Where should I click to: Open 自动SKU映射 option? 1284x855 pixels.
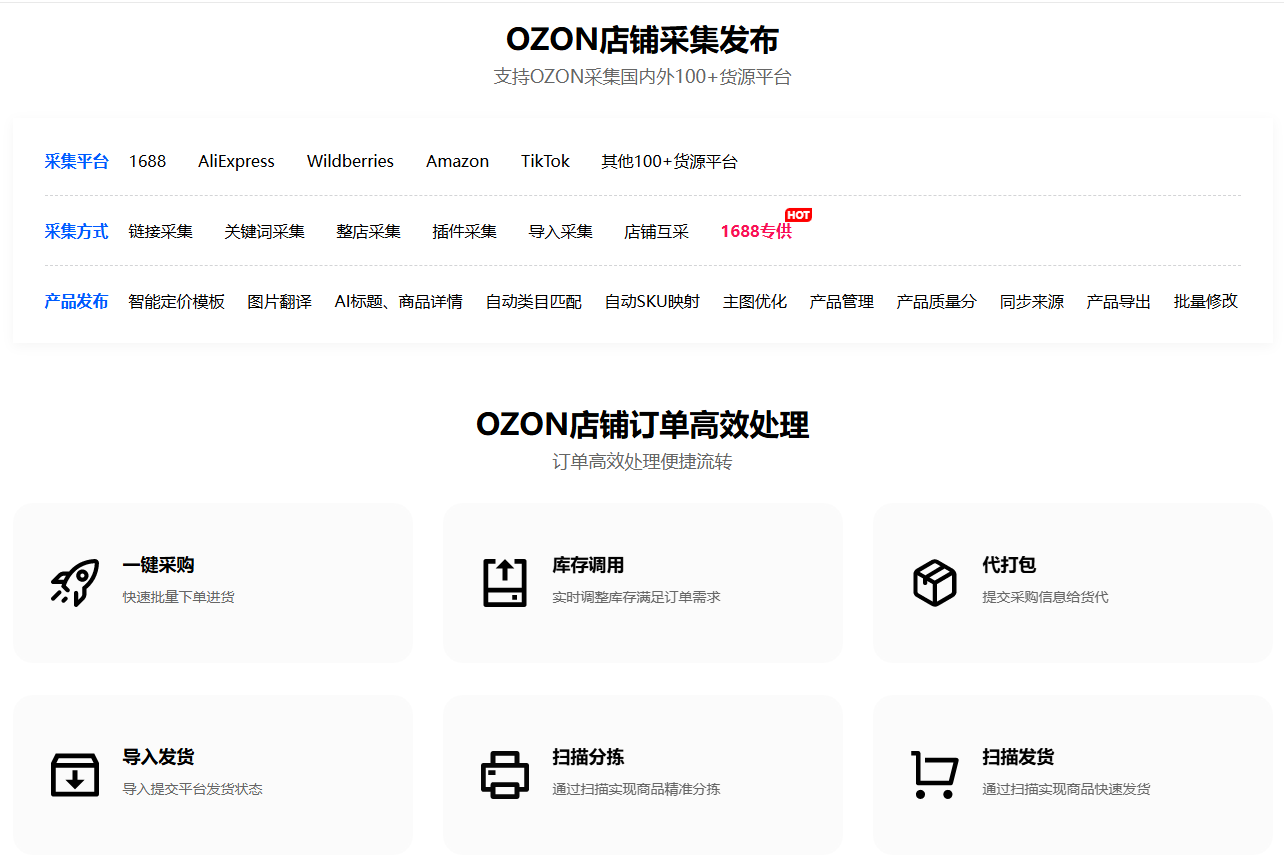click(x=652, y=302)
